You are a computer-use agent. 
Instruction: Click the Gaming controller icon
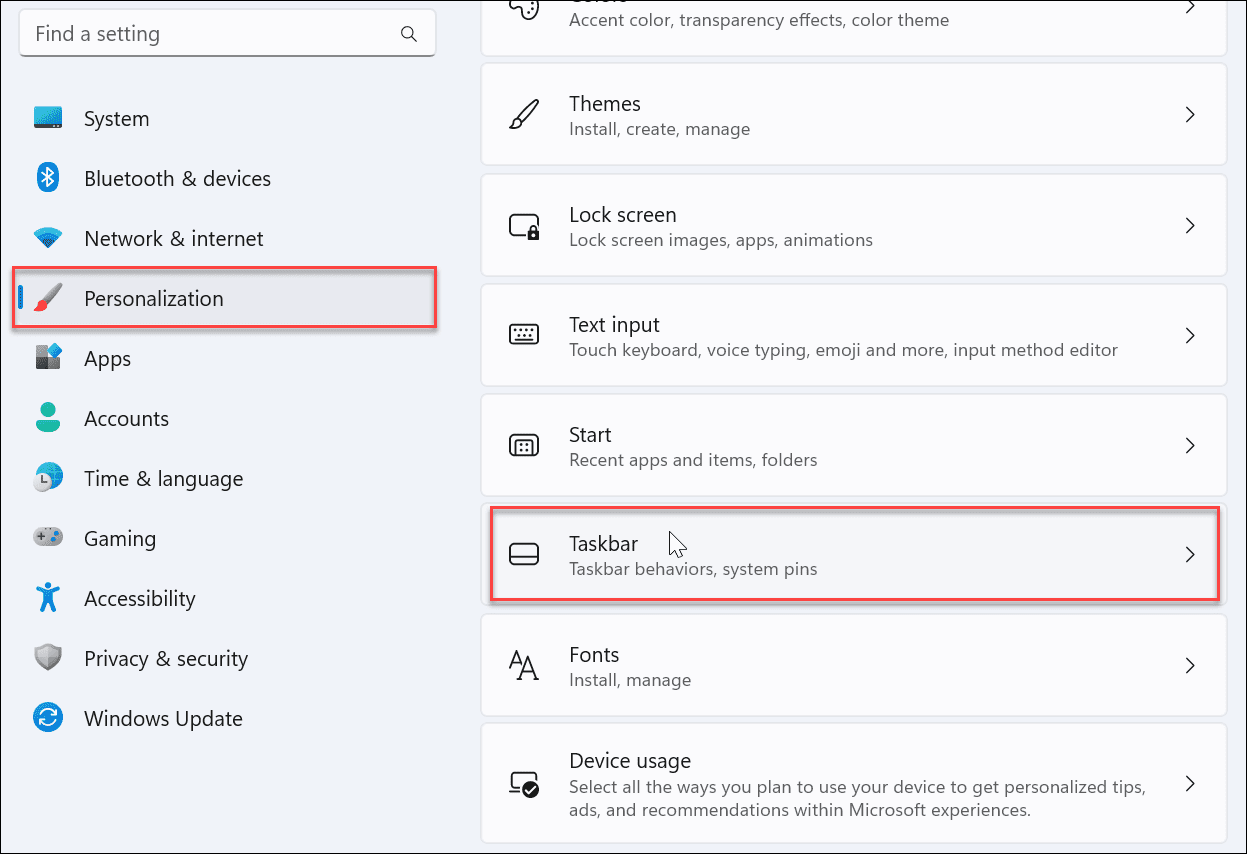[48, 538]
